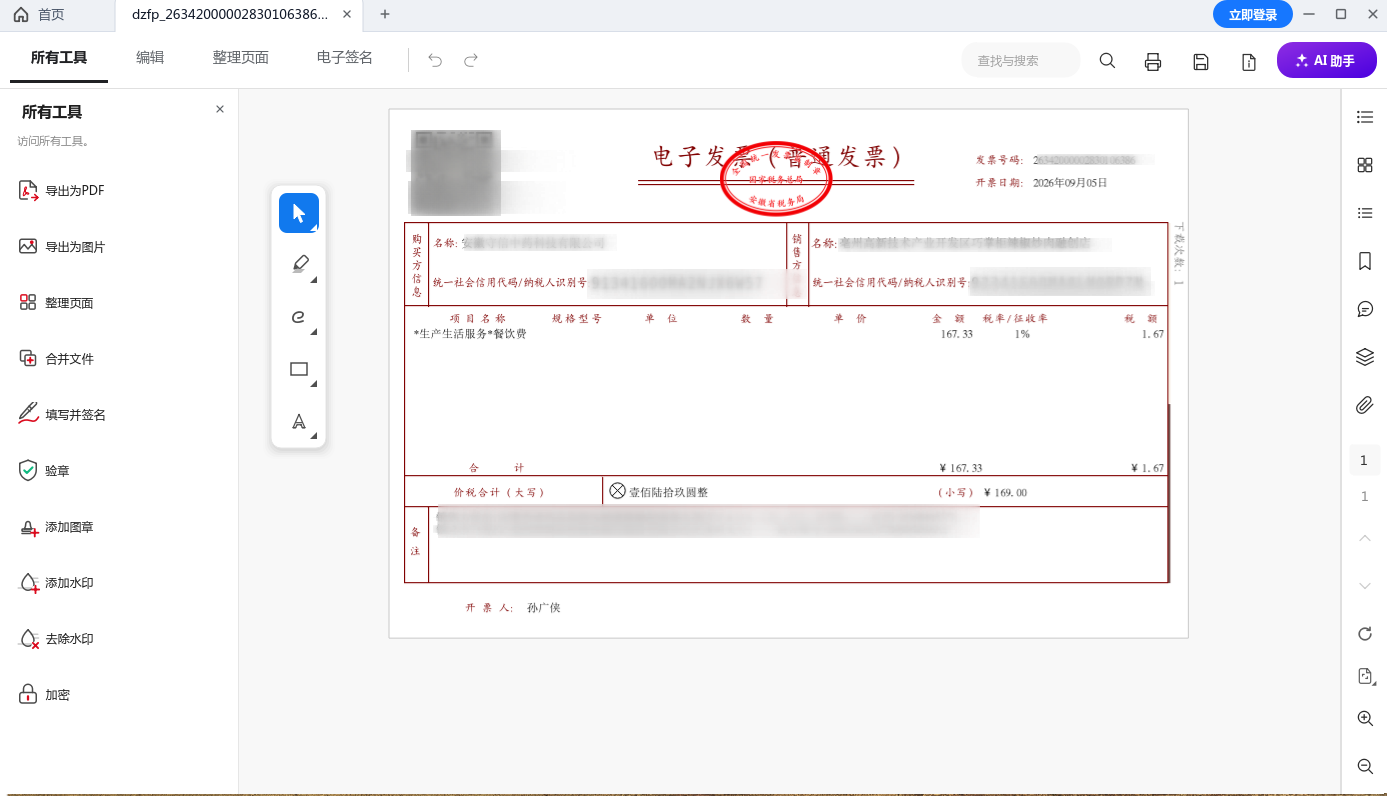Image resolution: width=1387 pixels, height=796 pixels.
Task: Click the magnifier search icon
Action: click(x=1107, y=60)
